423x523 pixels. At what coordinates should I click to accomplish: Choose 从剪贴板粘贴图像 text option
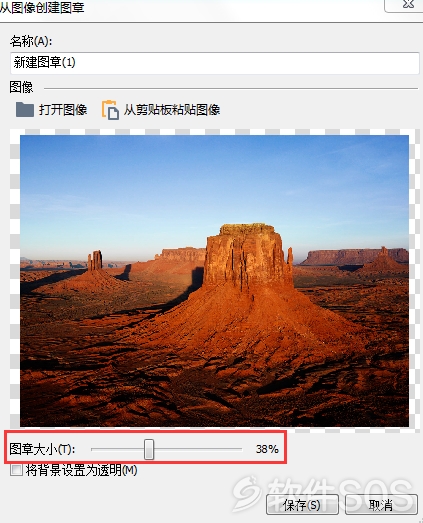click(x=172, y=110)
